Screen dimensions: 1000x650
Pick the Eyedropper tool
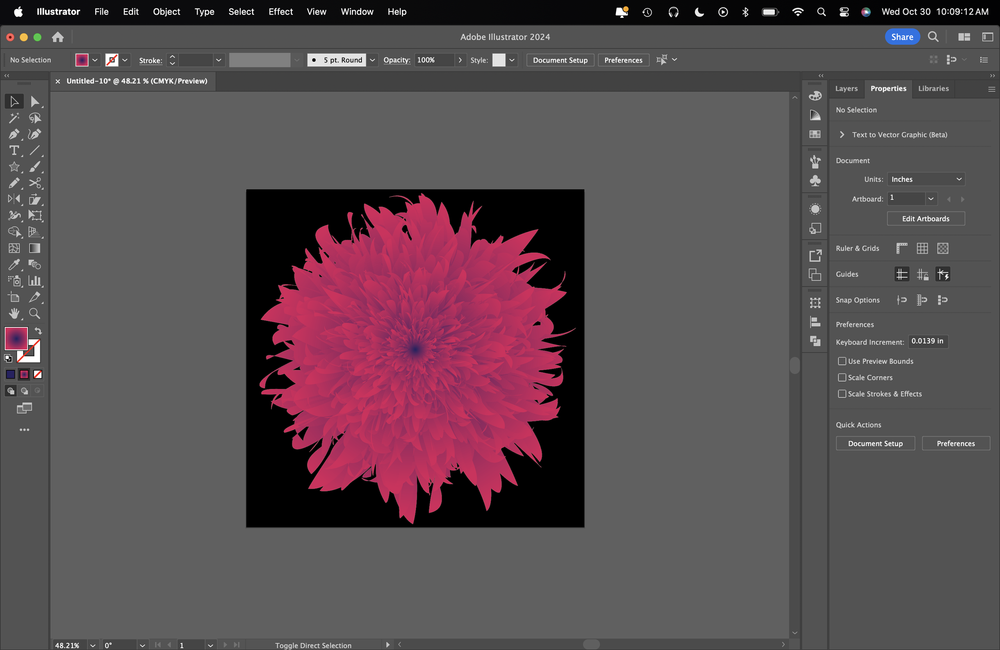[x=14, y=265]
